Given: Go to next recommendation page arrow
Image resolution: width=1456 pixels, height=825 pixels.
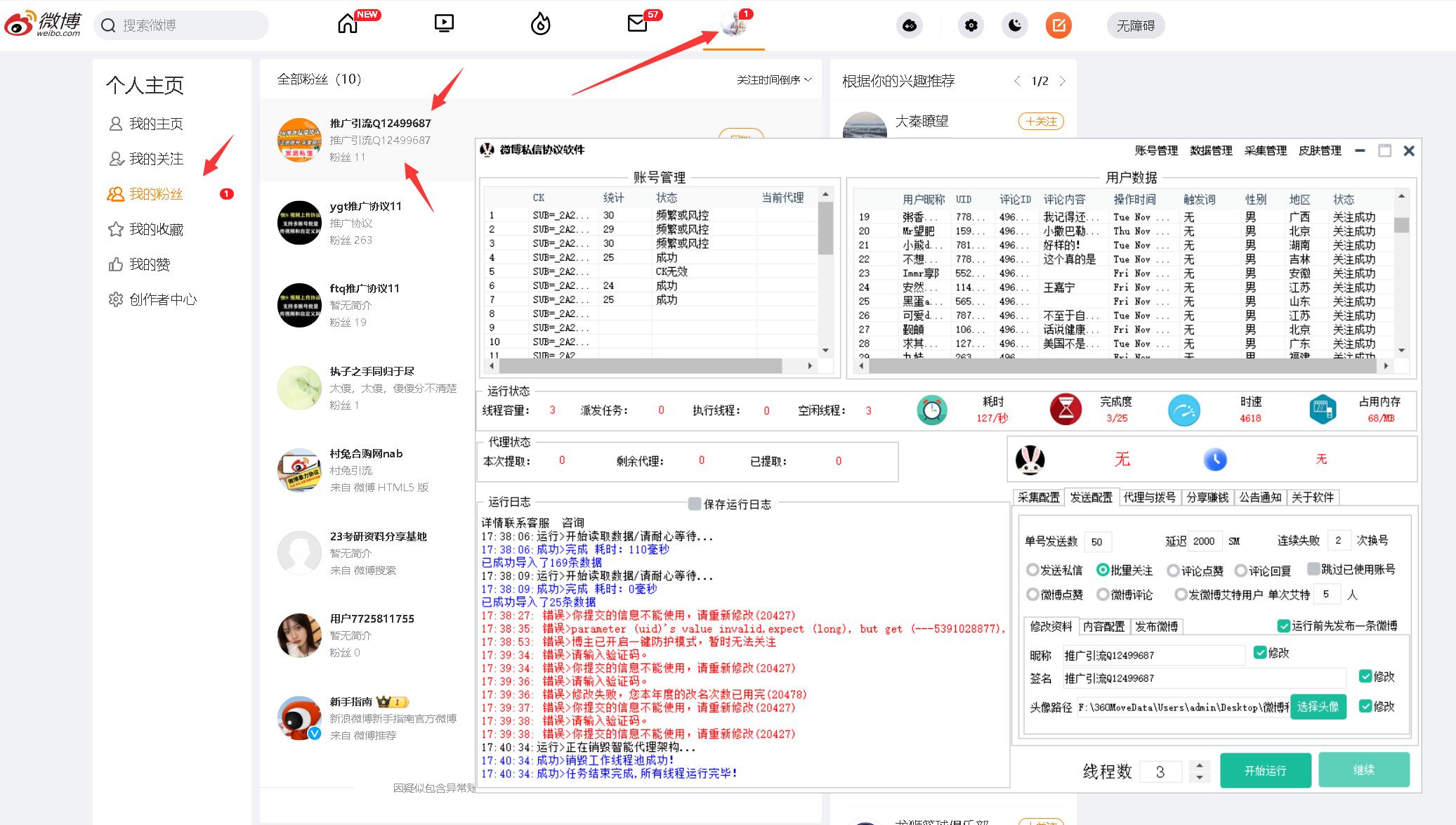Looking at the screenshot, I should click(1062, 82).
